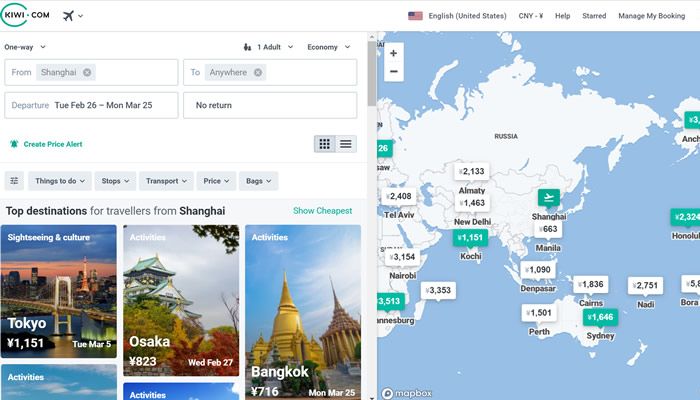700x400 pixels.
Task: Click the Shanghai airplane map marker
Action: pyautogui.click(x=549, y=198)
